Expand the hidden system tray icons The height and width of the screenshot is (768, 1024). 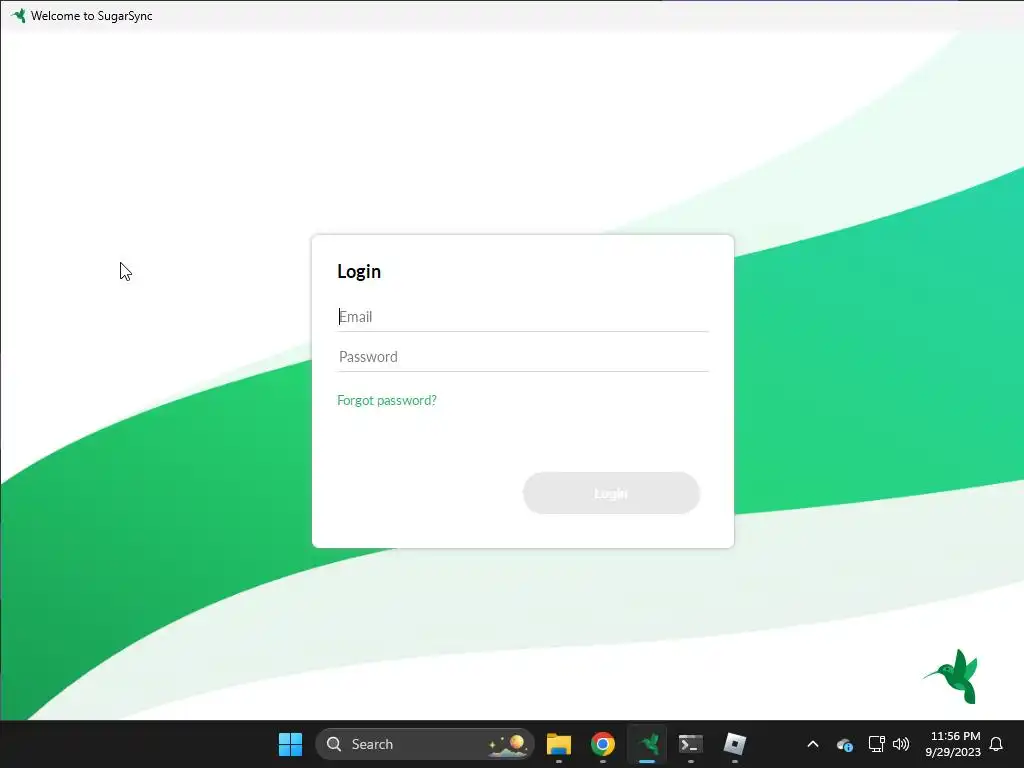click(813, 744)
